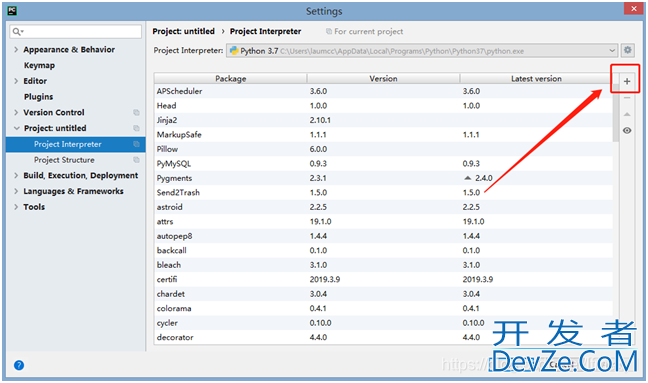
Task: Select the Send2Trash package row
Action: tap(384, 193)
